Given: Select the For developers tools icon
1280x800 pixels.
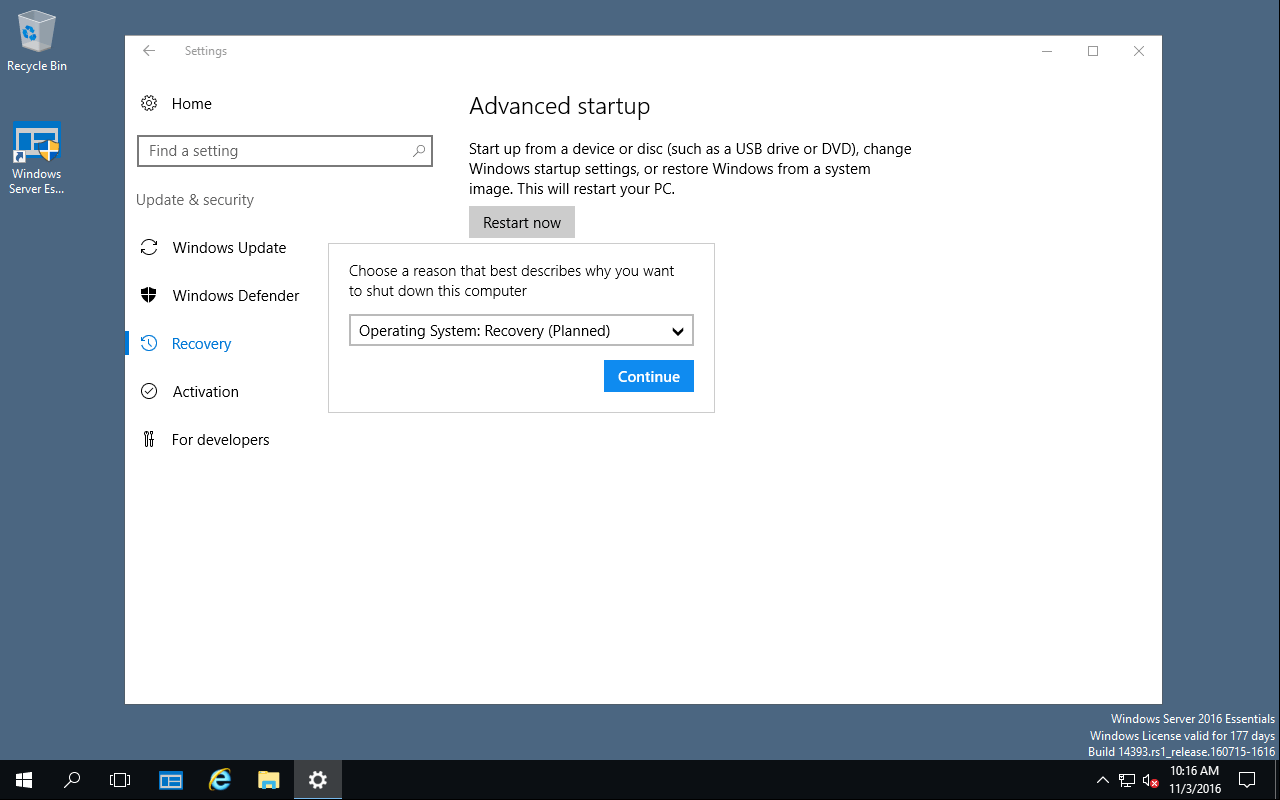Looking at the screenshot, I should click(x=149, y=439).
